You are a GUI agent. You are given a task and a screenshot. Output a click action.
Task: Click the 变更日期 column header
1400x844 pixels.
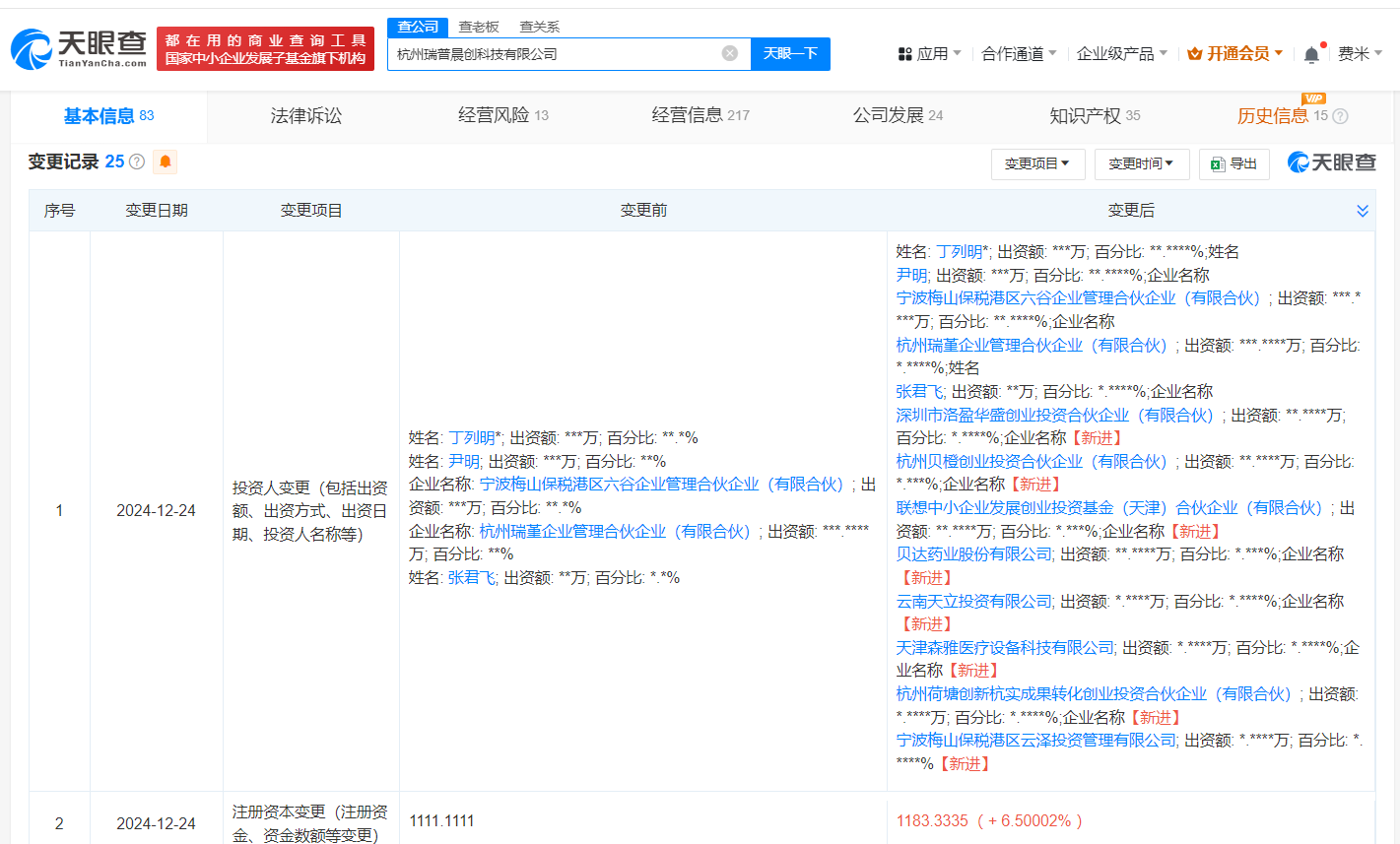coord(157,211)
